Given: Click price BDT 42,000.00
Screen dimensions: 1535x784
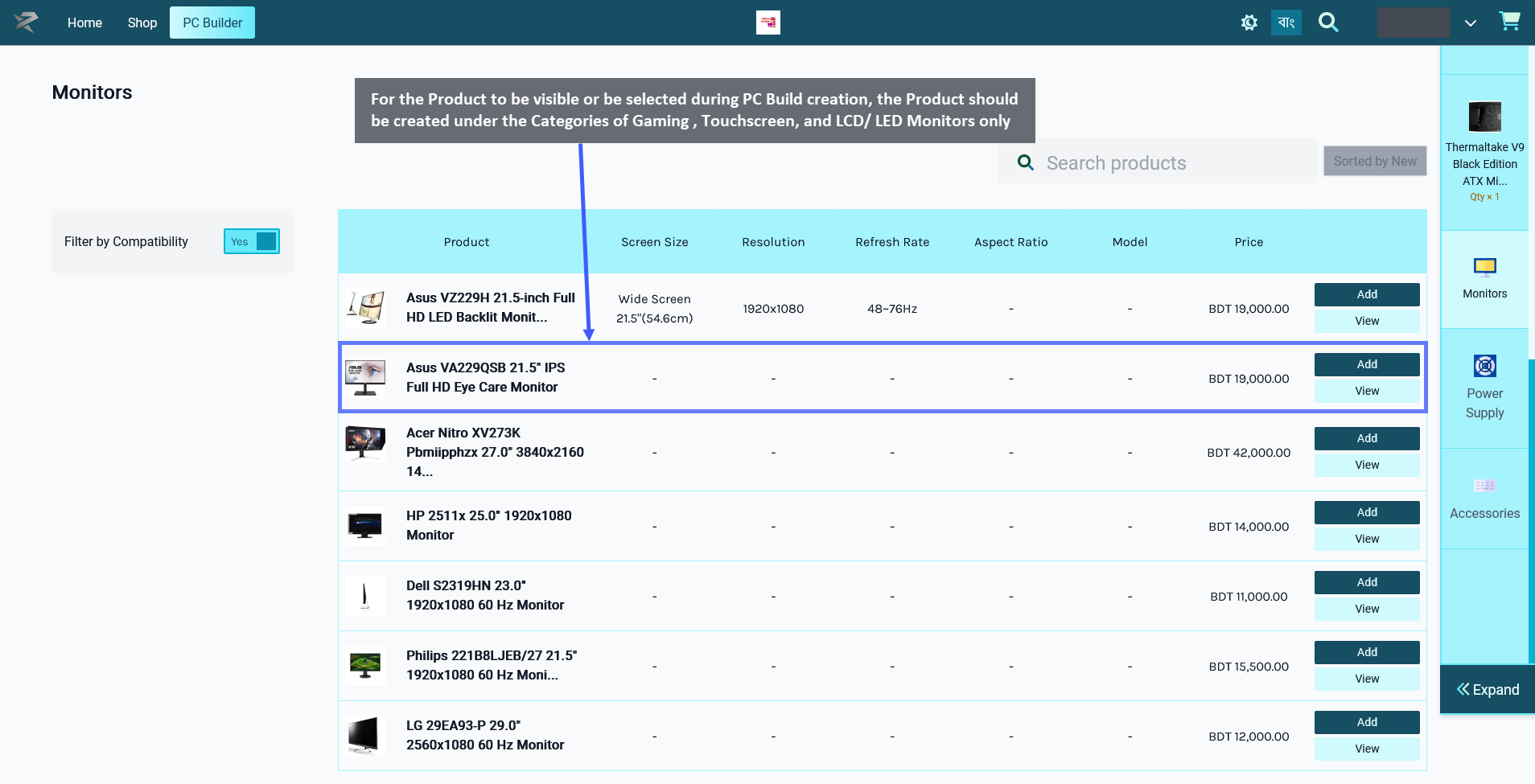Looking at the screenshot, I should [x=1249, y=453].
